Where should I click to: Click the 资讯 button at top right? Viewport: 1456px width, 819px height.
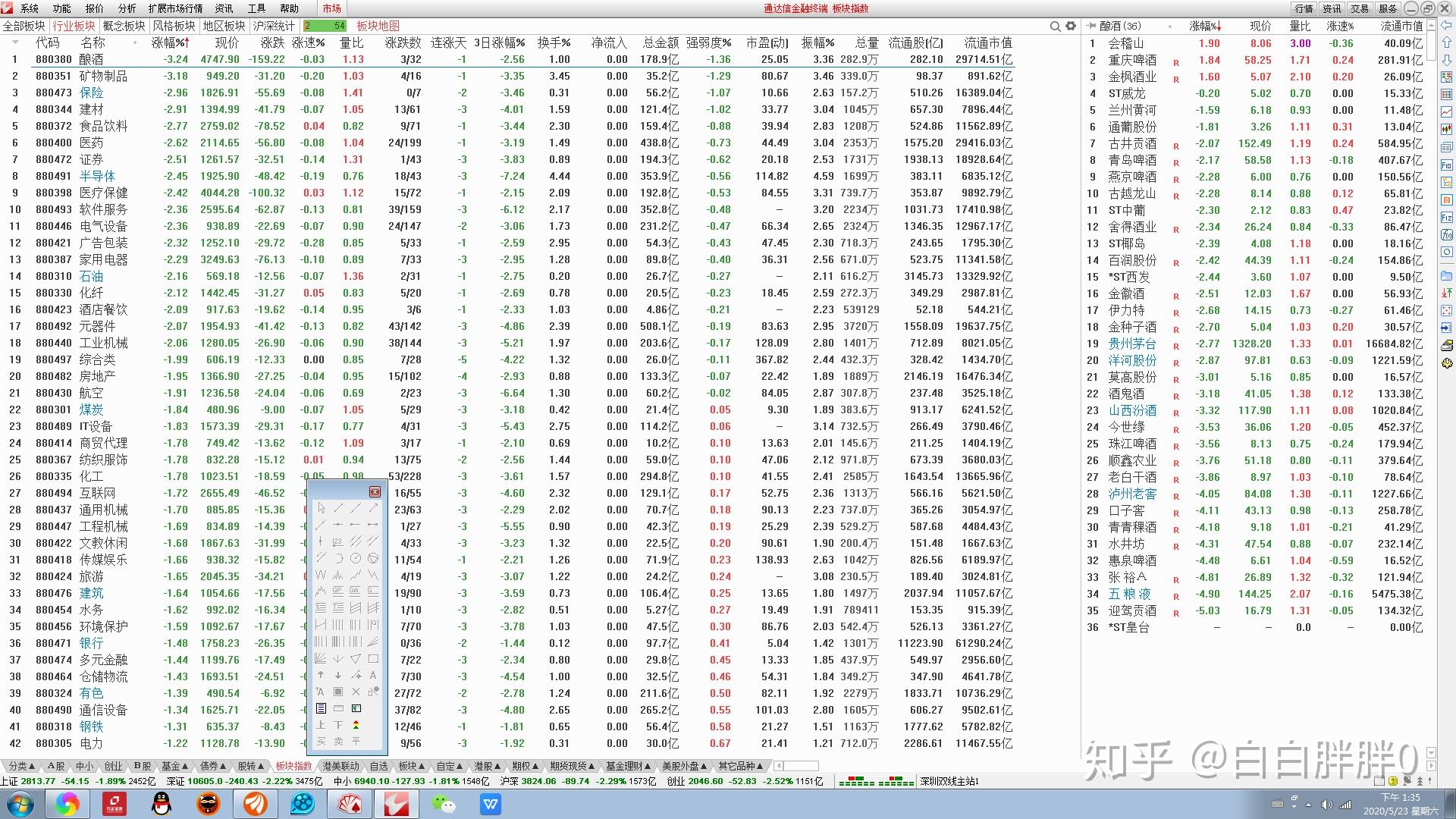coord(1332,8)
